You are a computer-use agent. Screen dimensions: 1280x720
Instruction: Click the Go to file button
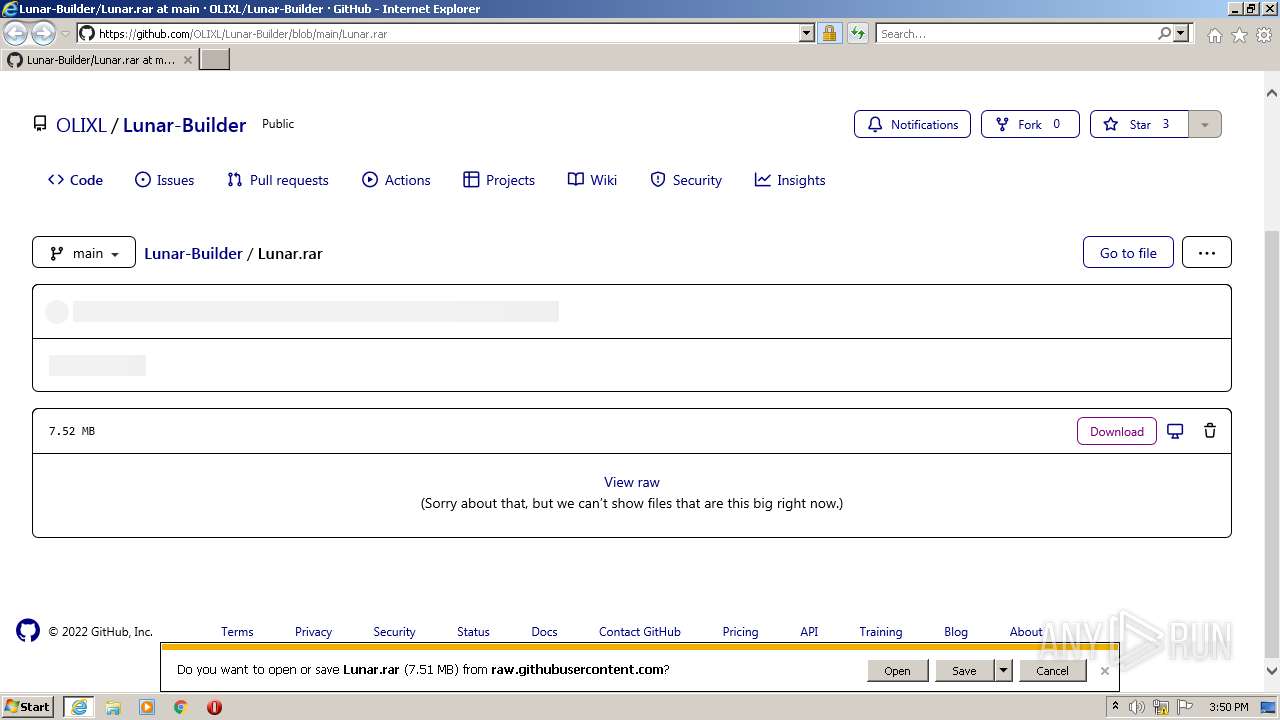tap(1128, 253)
